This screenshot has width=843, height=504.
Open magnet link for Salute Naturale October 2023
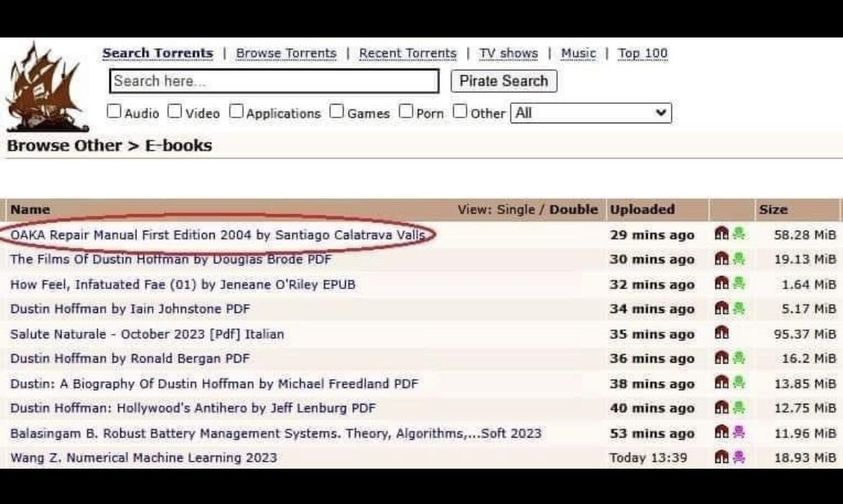(721, 333)
